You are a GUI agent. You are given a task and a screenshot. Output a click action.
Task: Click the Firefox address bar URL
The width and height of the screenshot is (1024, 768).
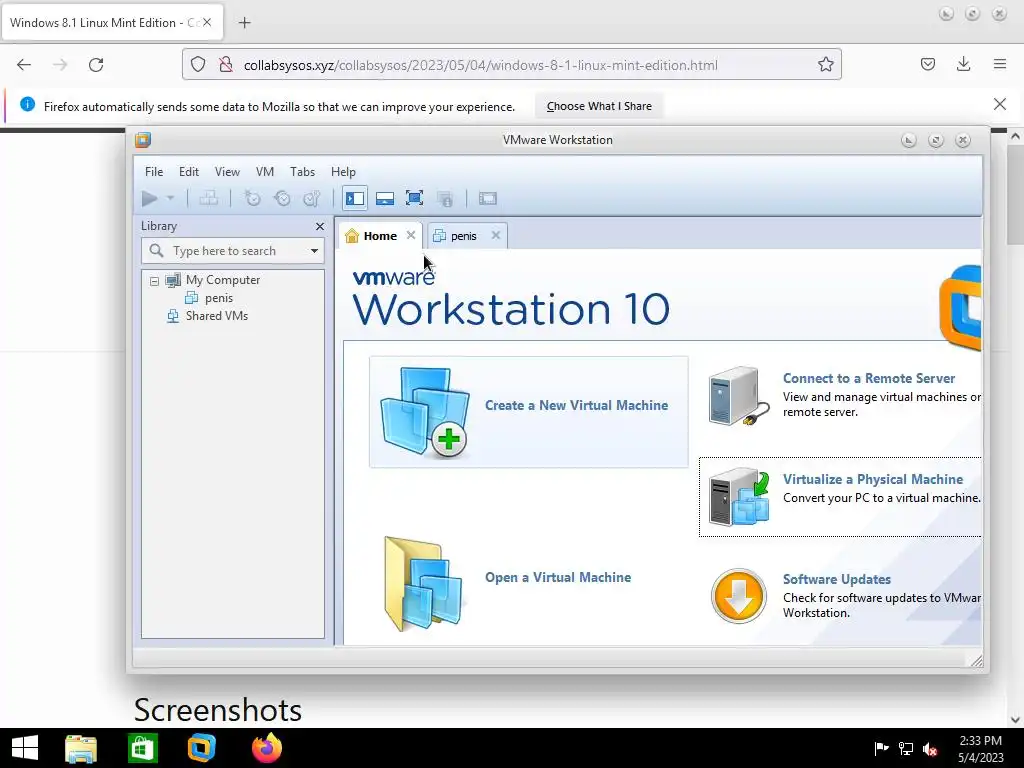[x=481, y=65]
